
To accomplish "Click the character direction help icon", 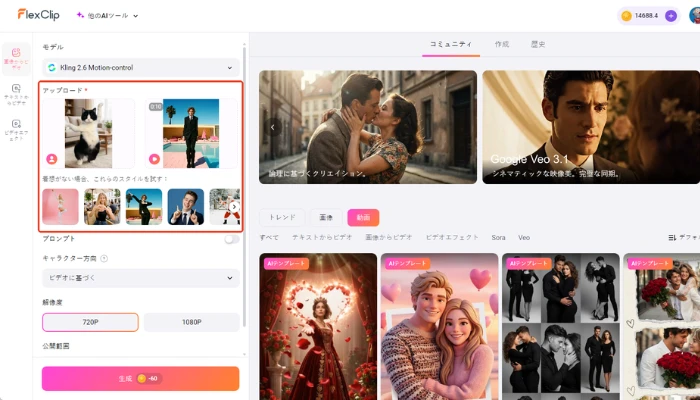I will coord(104,258).
